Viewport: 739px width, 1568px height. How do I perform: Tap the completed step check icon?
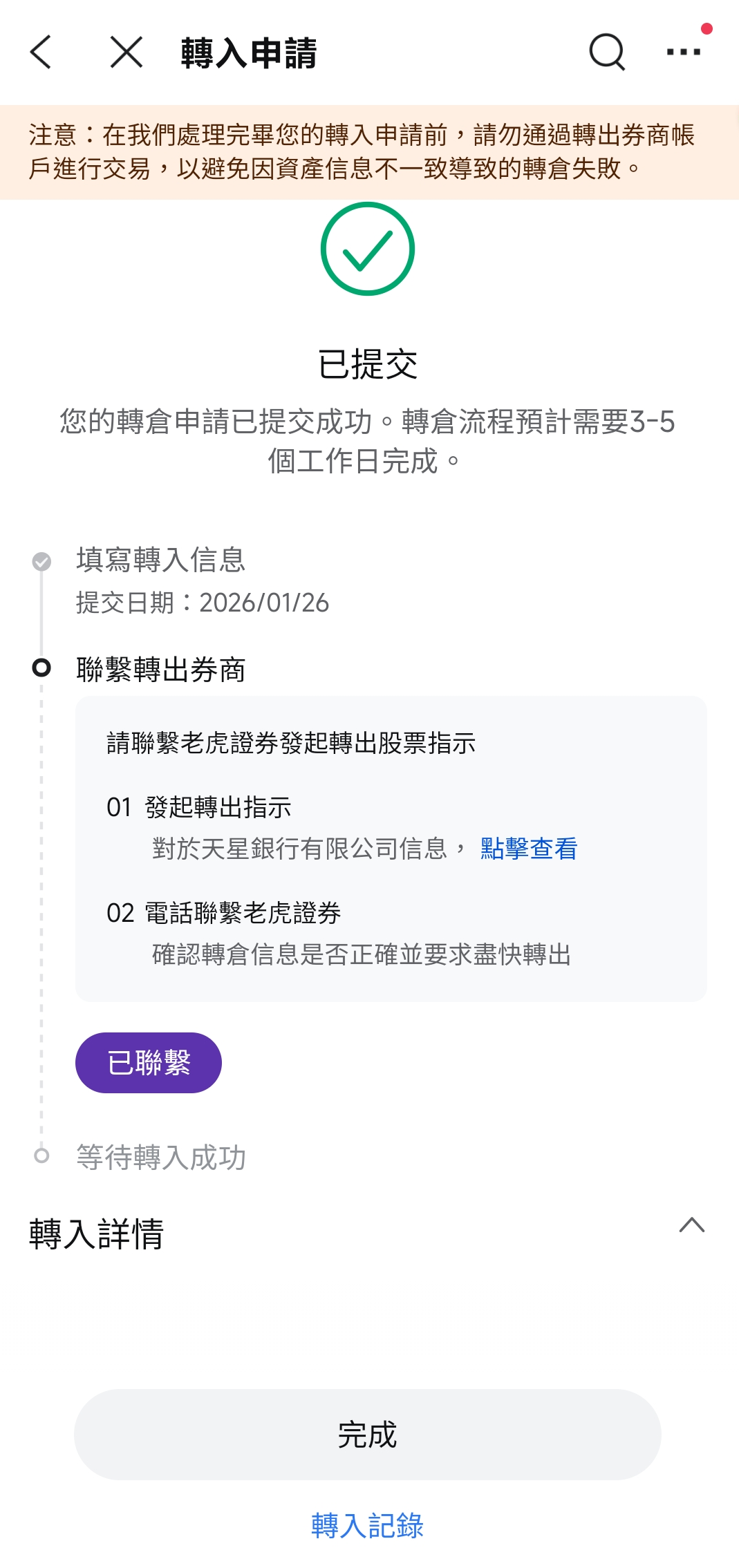click(41, 561)
